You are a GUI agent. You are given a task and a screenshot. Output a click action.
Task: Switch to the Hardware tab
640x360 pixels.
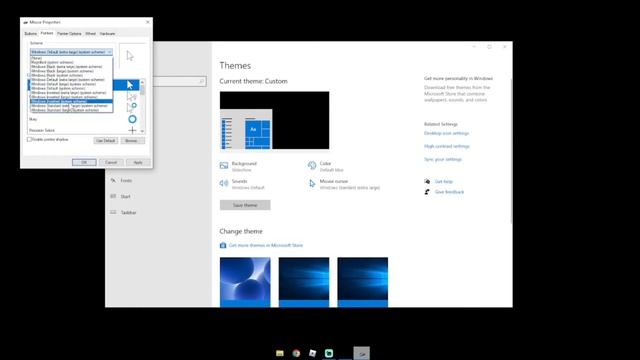click(x=107, y=34)
